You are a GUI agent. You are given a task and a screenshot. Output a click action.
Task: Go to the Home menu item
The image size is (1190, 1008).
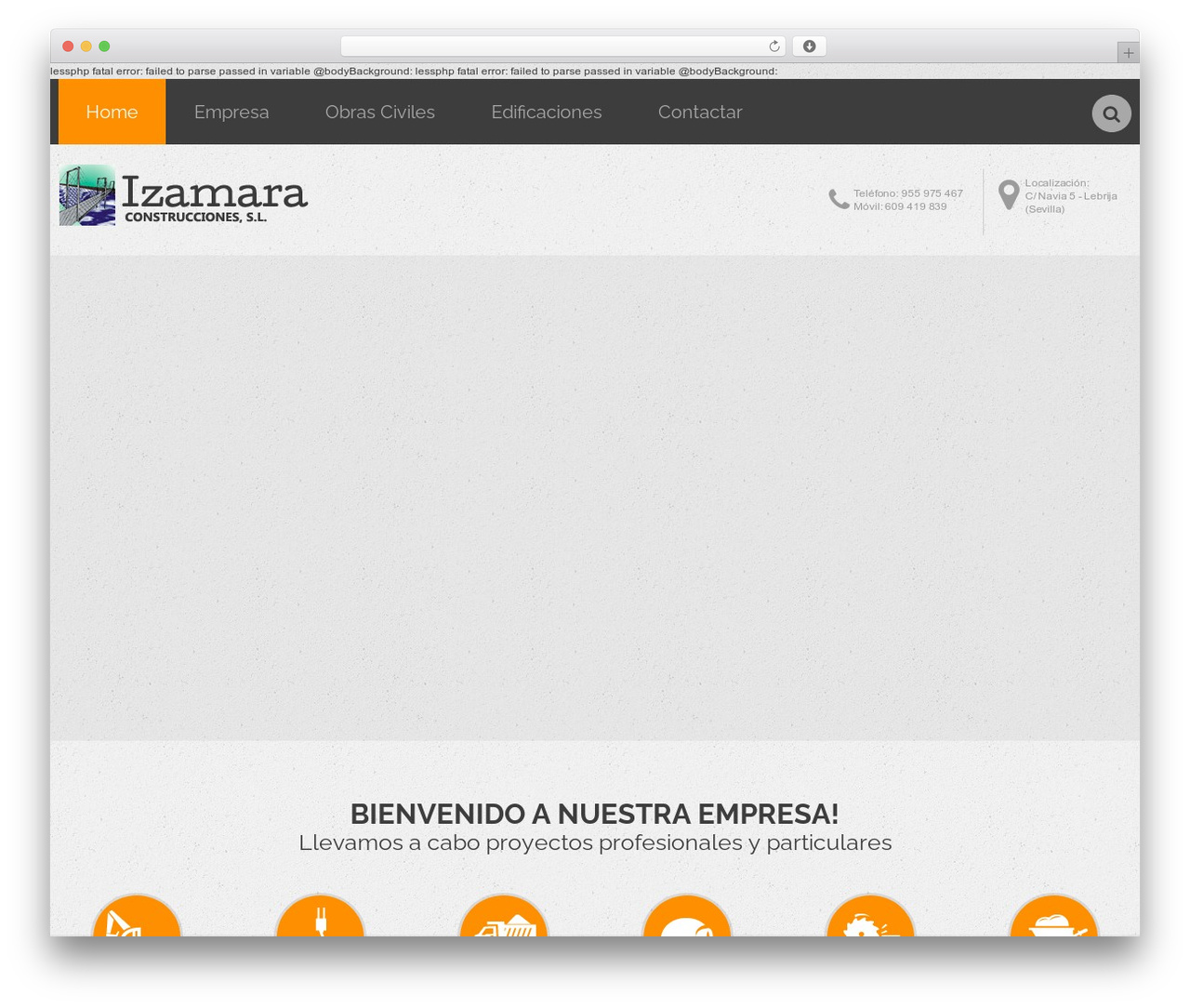112,112
